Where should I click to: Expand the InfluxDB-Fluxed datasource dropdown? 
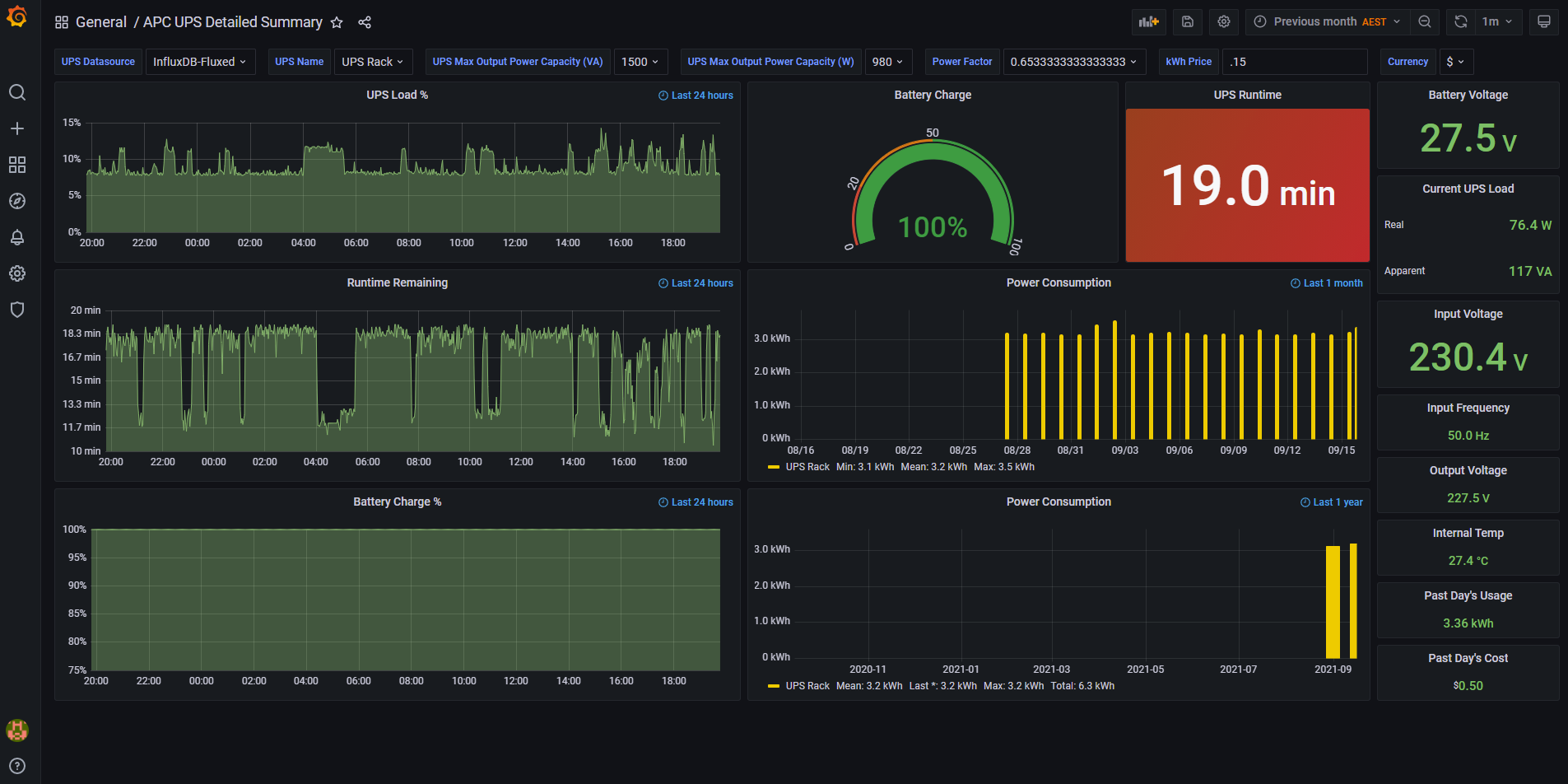tap(200, 62)
